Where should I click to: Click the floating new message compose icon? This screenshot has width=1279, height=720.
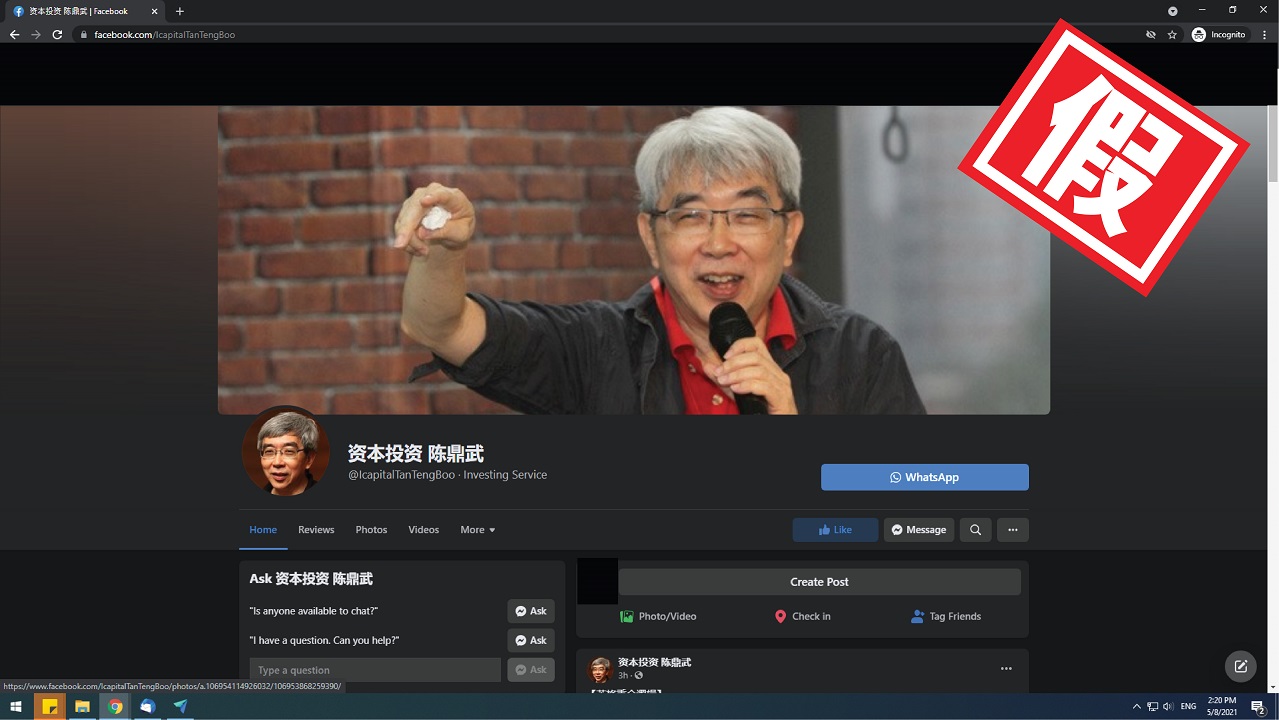click(x=1241, y=666)
